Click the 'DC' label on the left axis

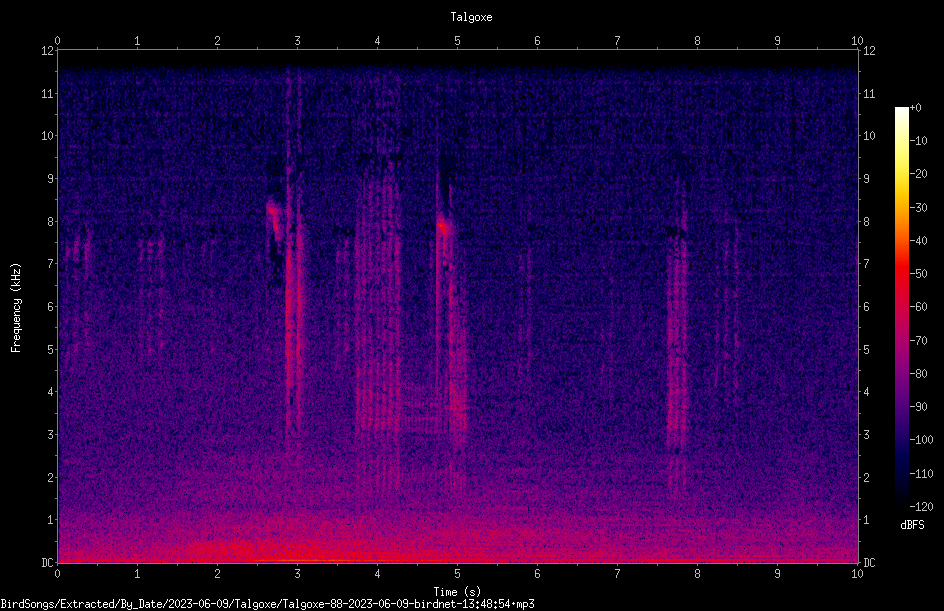47,563
